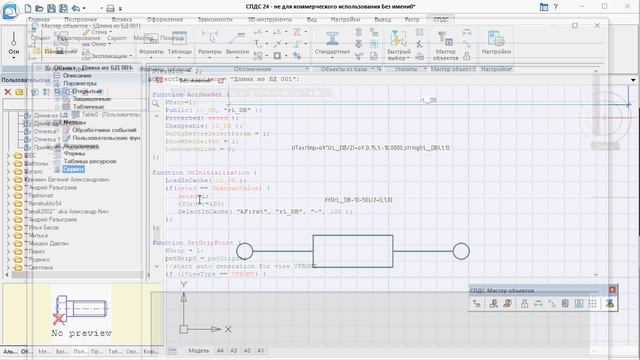Image resolution: width=640 pixels, height=360 pixels.
Task: Click the red X delete icon in library panel
Action: click(7, 92)
